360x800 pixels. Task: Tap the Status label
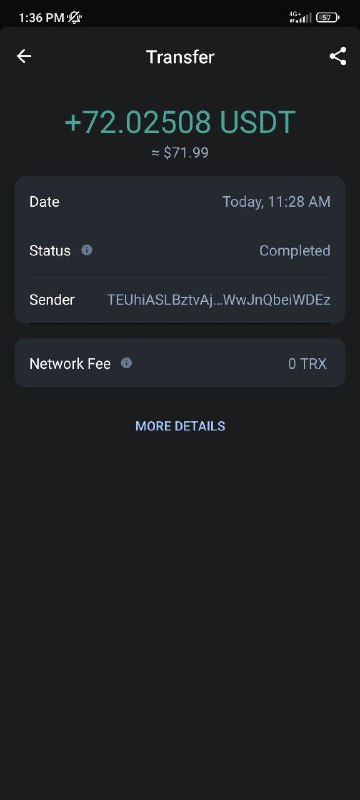pos(50,251)
